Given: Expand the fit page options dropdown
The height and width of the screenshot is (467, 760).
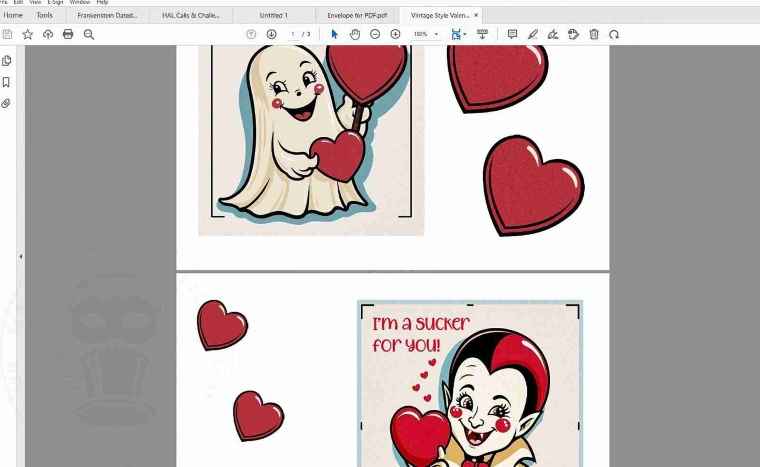Looking at the screenshot, I should (x=464, y=34).
